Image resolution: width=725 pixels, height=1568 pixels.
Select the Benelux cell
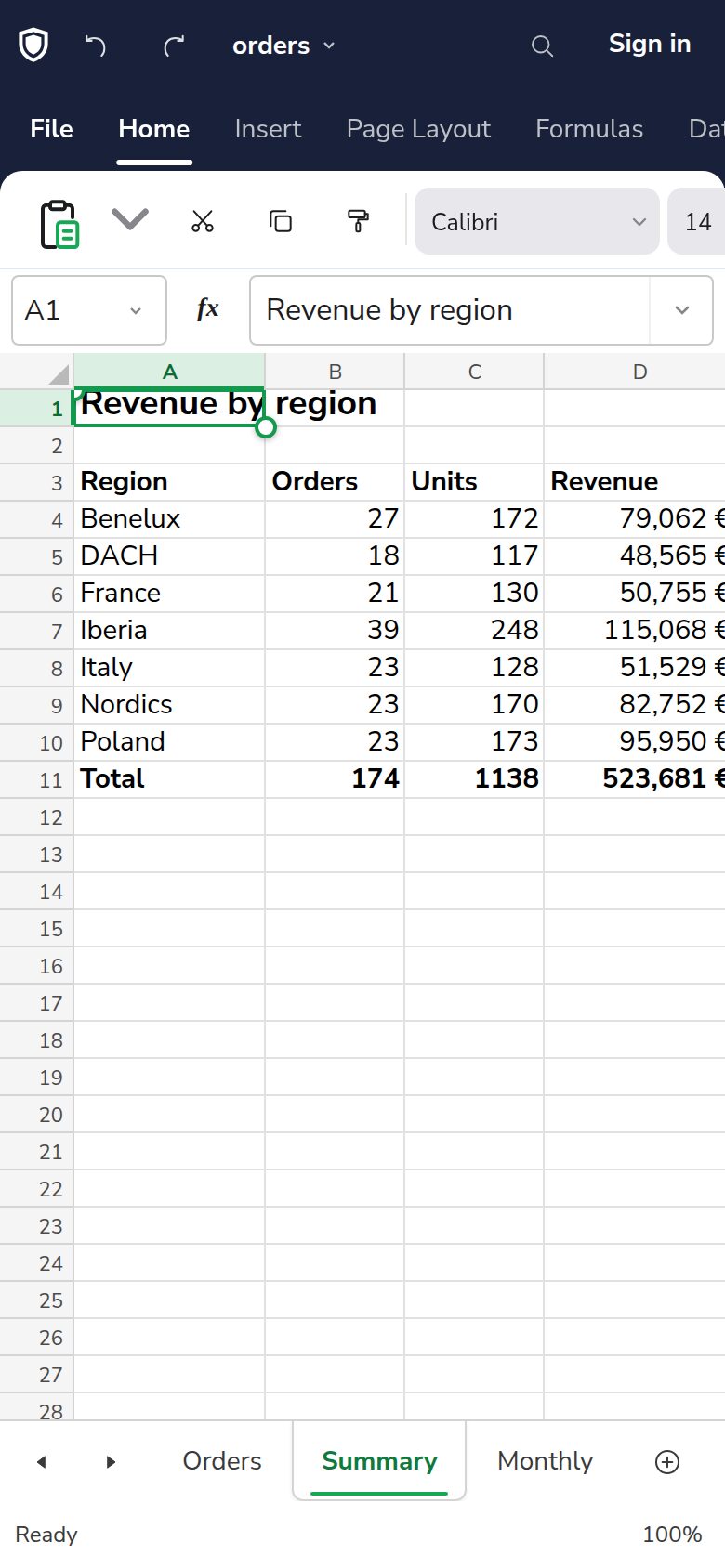tap(169, 519)
